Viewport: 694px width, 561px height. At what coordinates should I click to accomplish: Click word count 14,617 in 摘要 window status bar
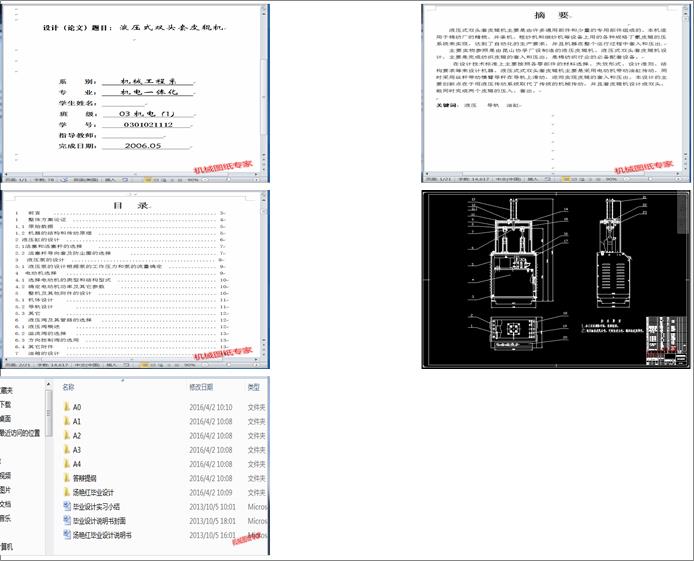474,179
